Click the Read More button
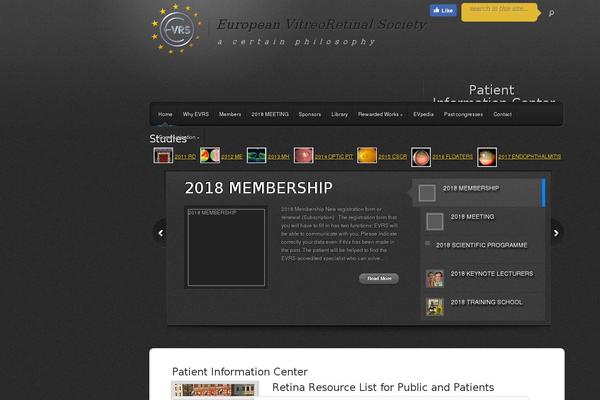The width and height of the screenshot is (600, 400). coord(379,278)
